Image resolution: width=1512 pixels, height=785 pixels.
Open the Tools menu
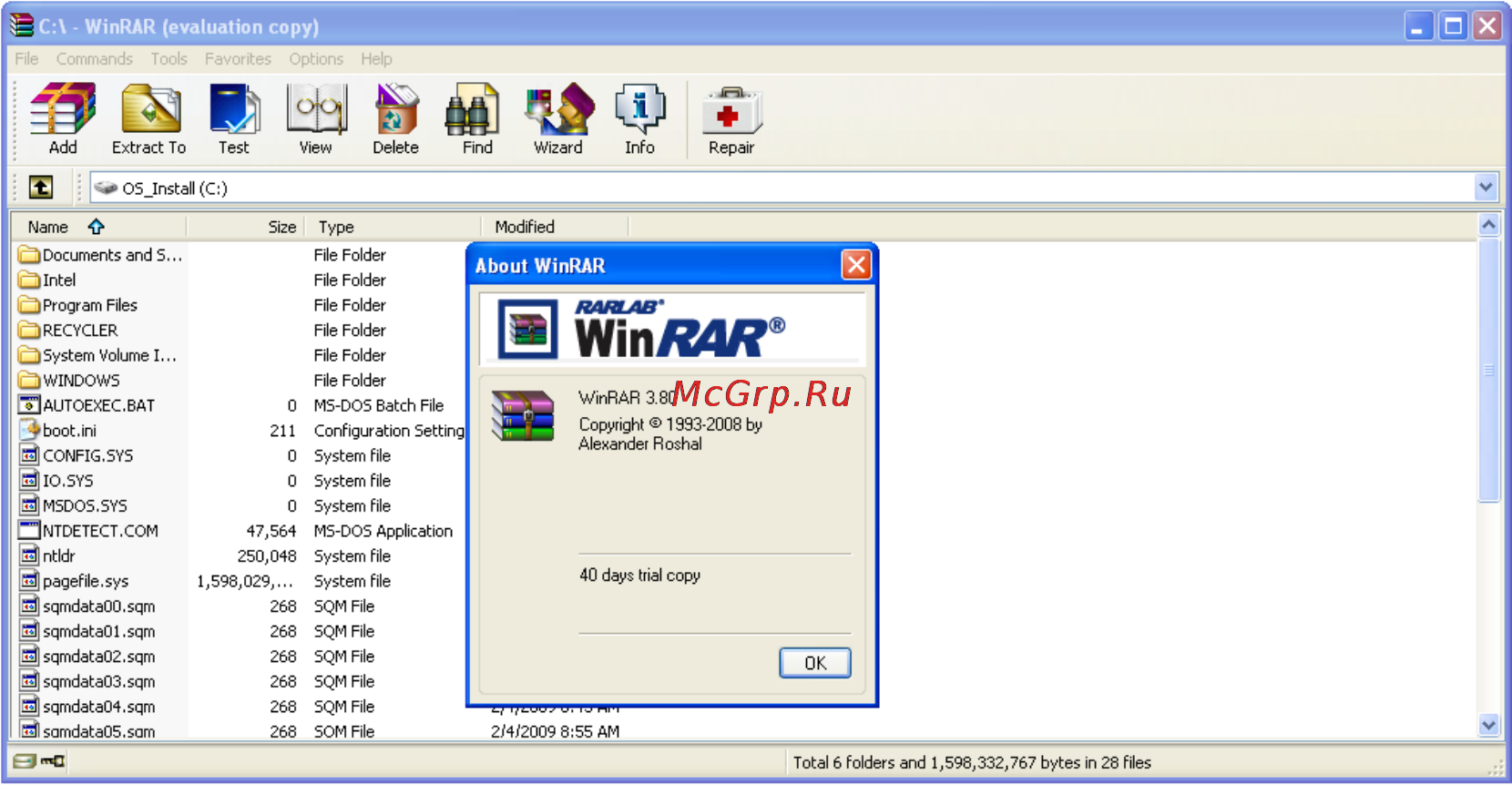tap(169, 59)
